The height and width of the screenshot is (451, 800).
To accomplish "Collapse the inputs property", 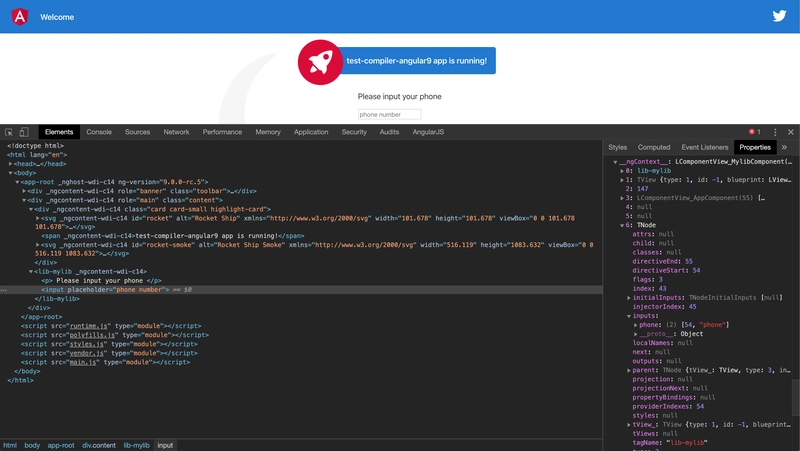I will point(629,316).
